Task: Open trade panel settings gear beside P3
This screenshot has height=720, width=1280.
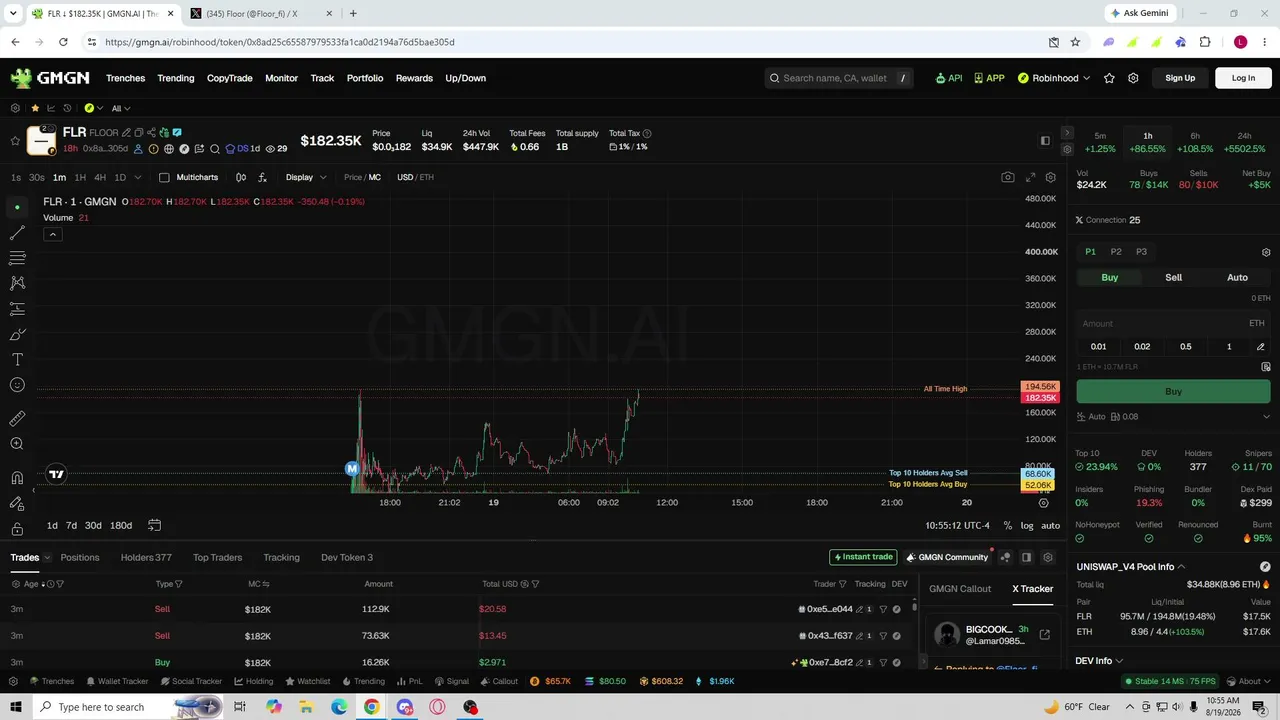Action: (x=1266, y=252)
